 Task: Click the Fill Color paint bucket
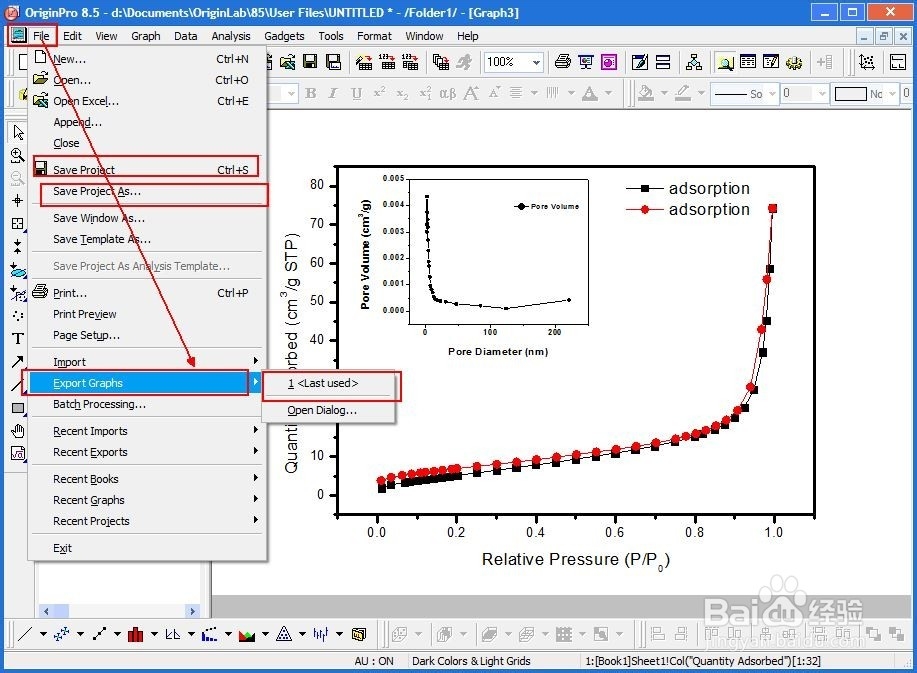(x=646, y=93)
